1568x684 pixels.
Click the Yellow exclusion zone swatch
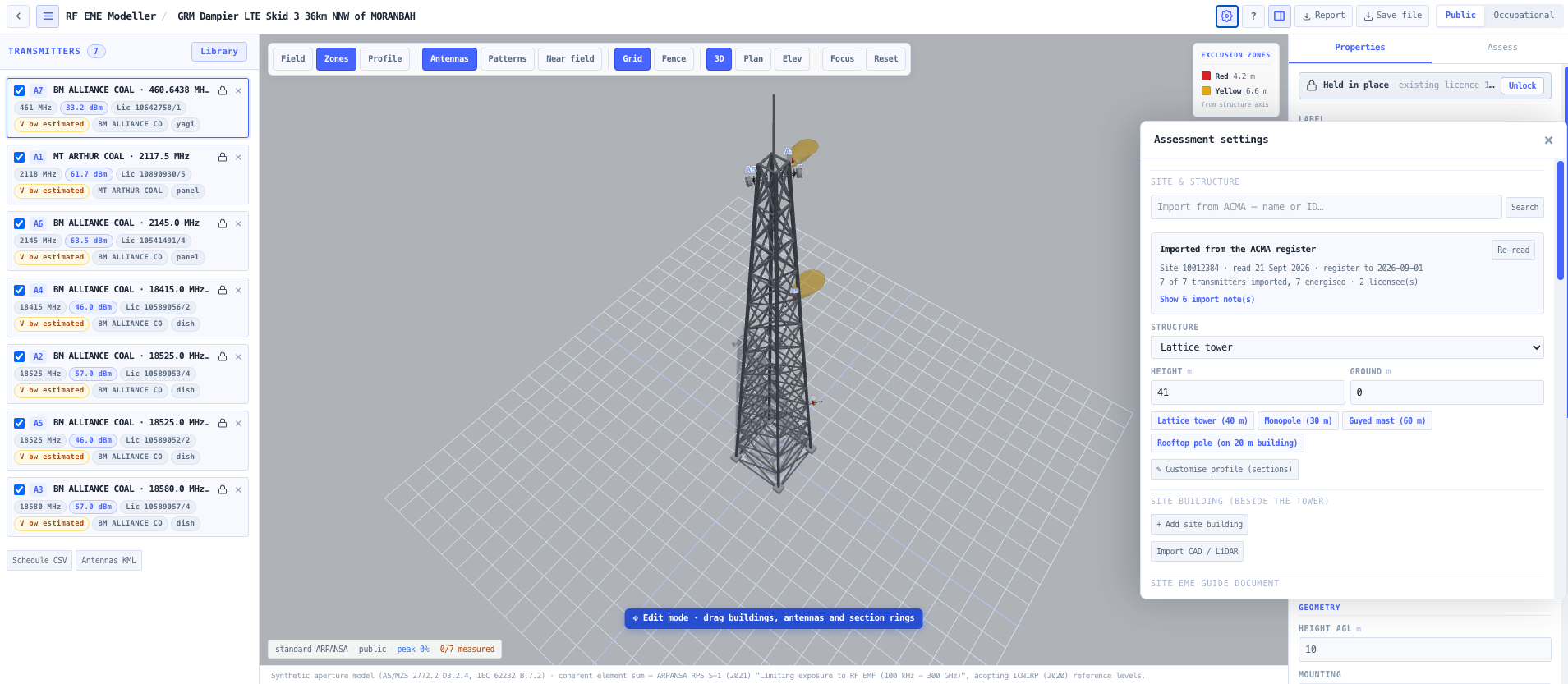[x=1206, y=91]
